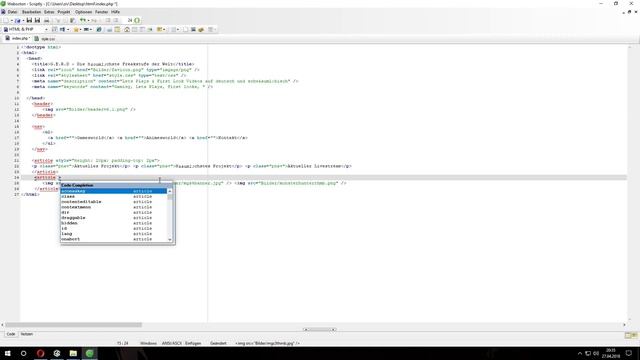This screenshot has width=640, height=360.
Task: Click the paste clipboard icon
Action: (x=72, y=20)
